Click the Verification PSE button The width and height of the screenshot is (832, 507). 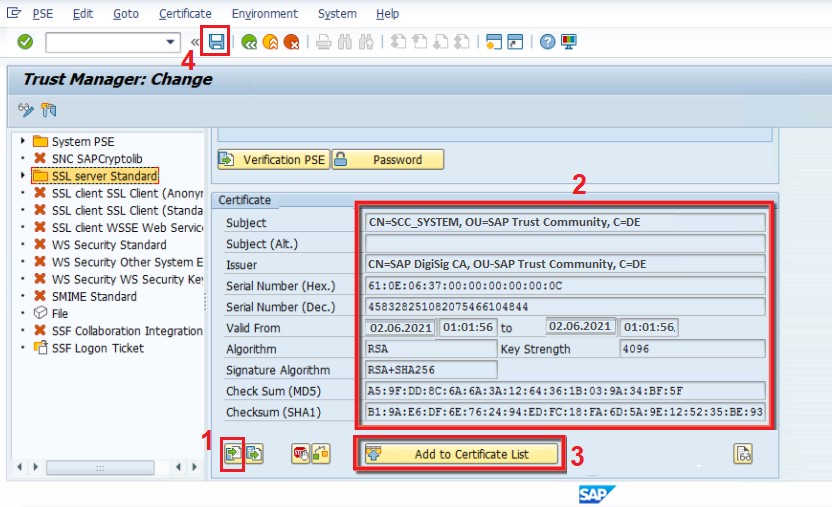tap(273, 159)
